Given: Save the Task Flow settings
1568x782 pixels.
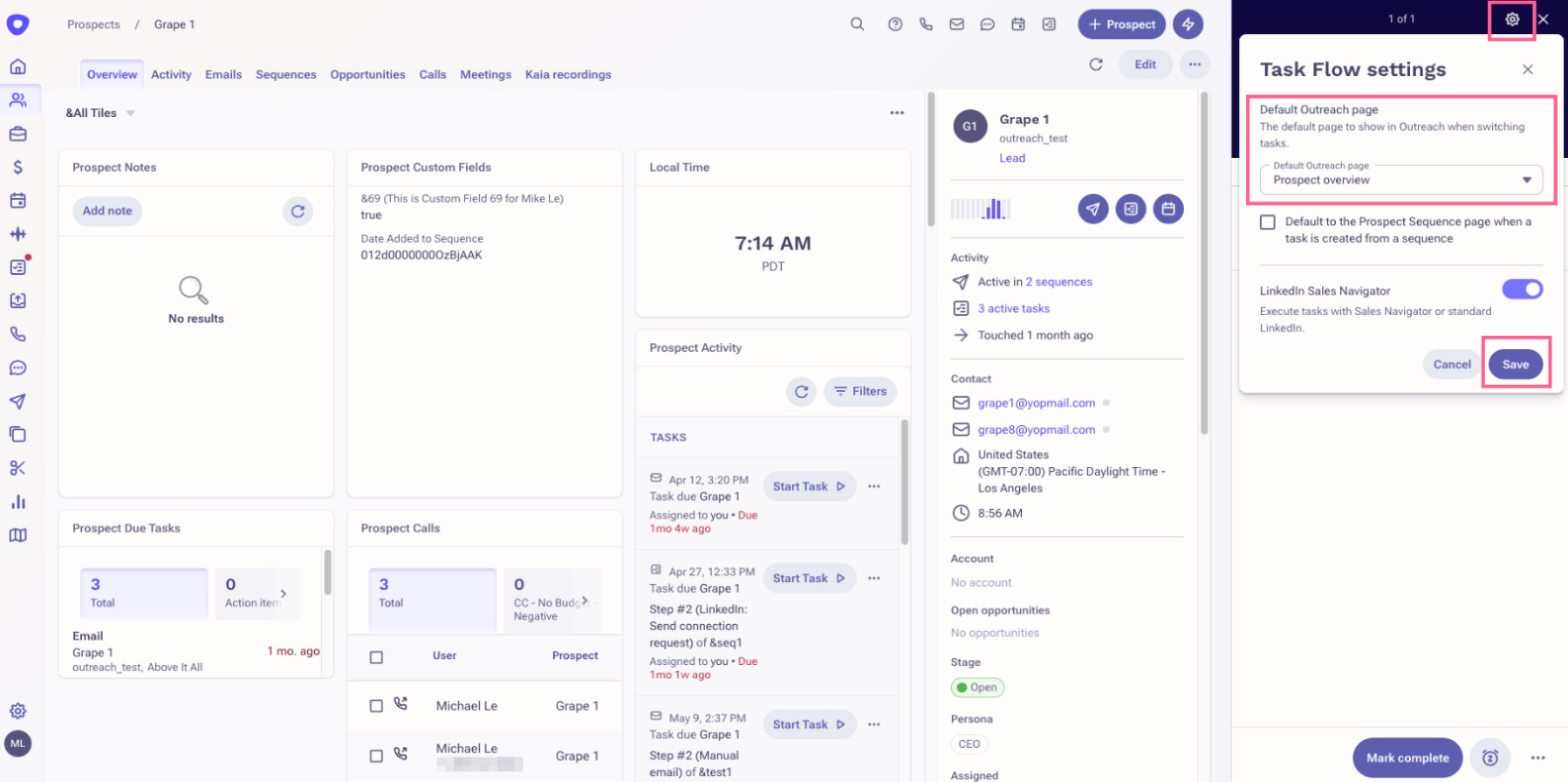Looking at the screenshot, I should tap(1515, 364).
